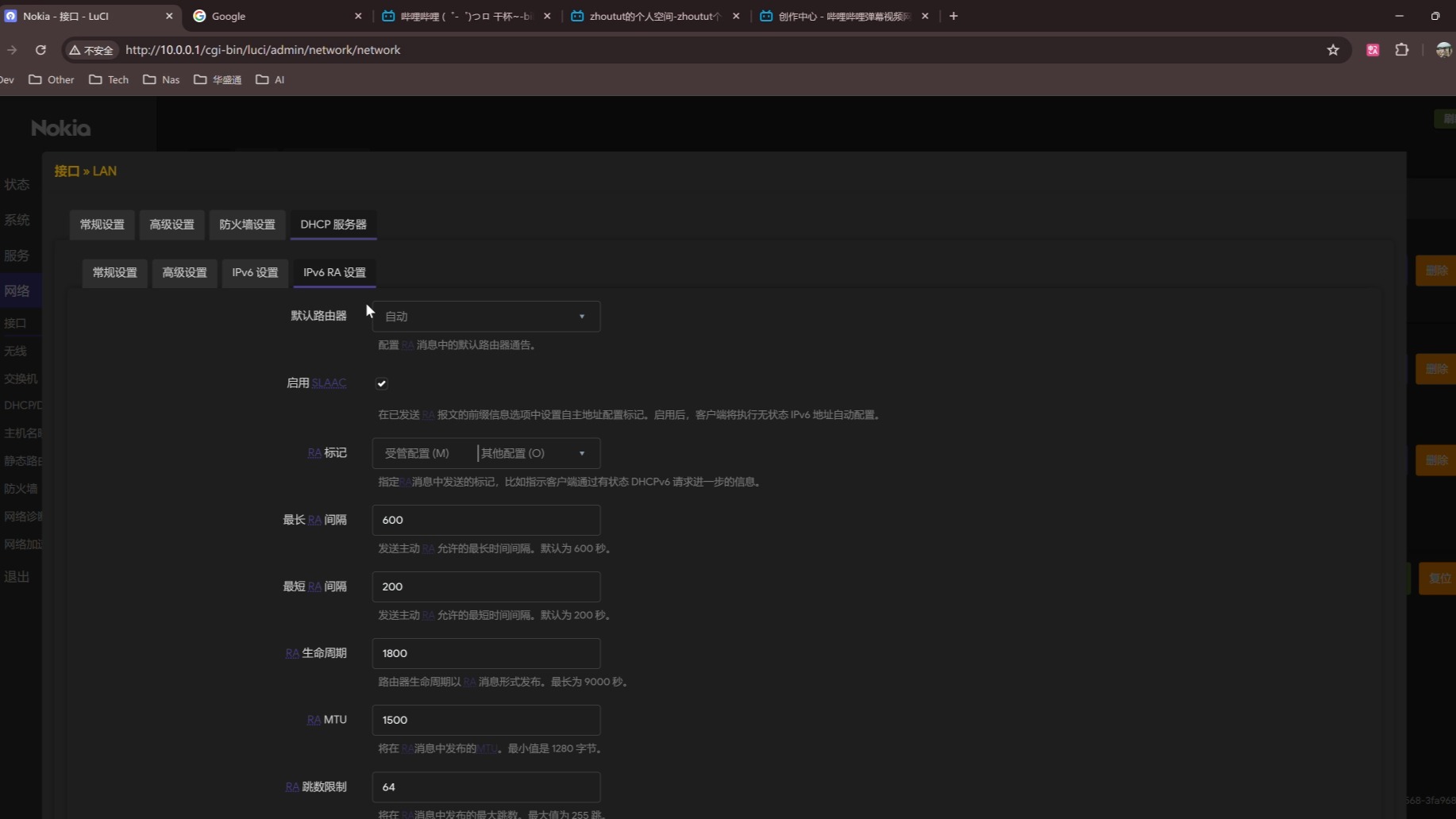The width and height of the screenshot is (1456, 819).
Task: Click the 接口 breadcrumb link
Action: [x=67, y=171]
